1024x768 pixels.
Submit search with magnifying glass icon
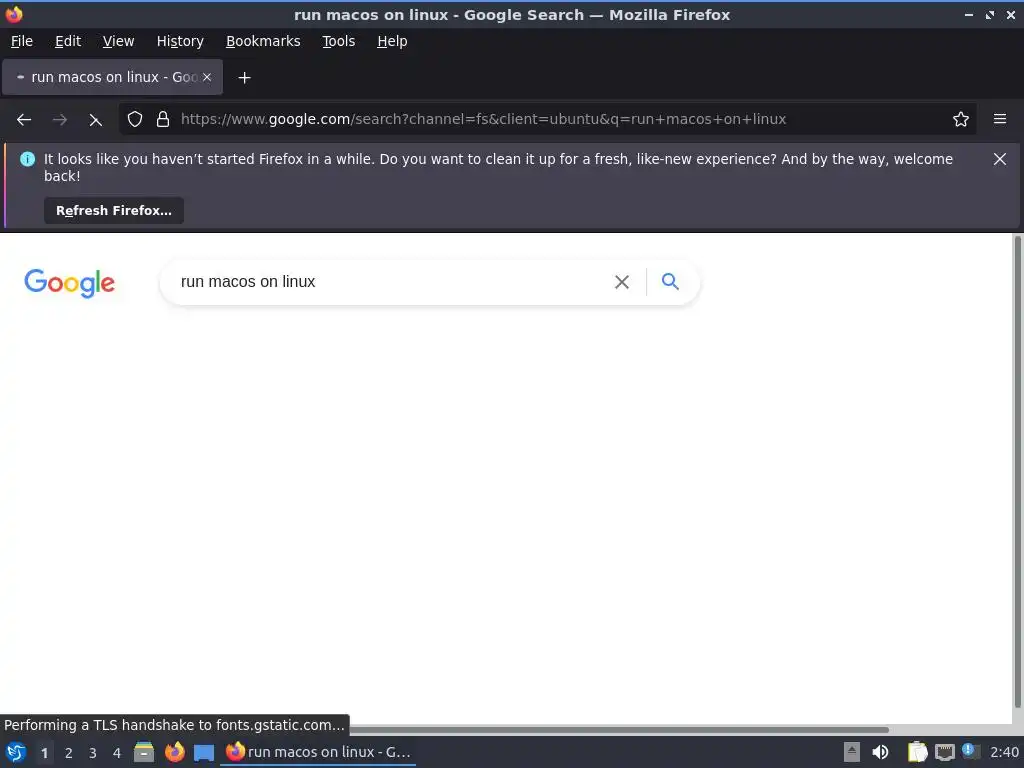pos(670,281)
